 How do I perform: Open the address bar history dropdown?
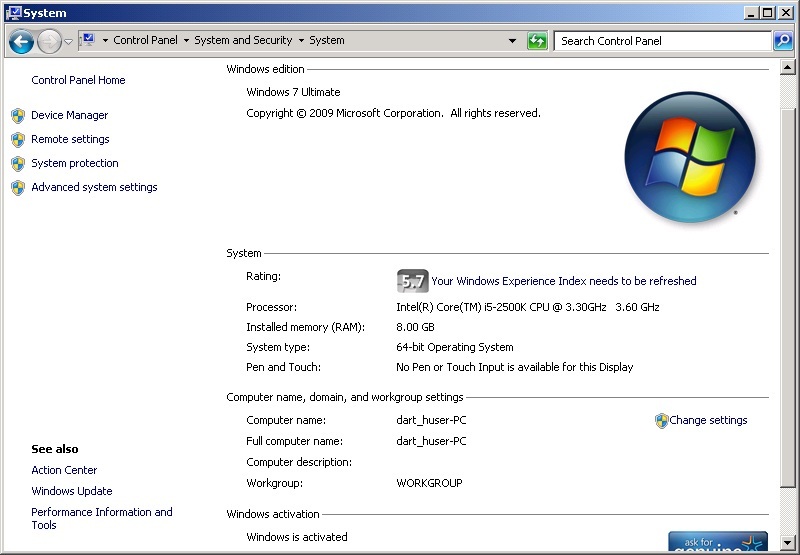512,41
